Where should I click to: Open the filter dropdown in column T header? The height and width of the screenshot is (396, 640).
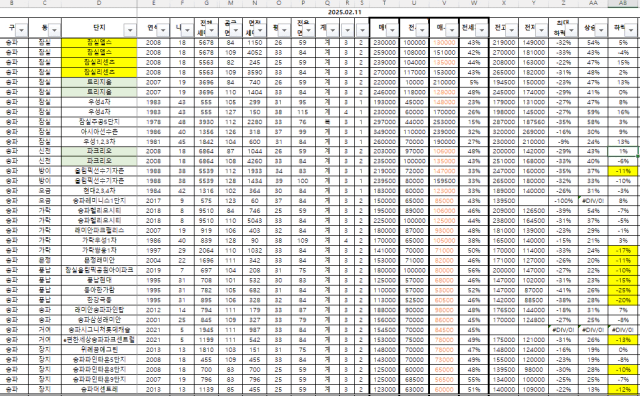click(x=392, y=30)
